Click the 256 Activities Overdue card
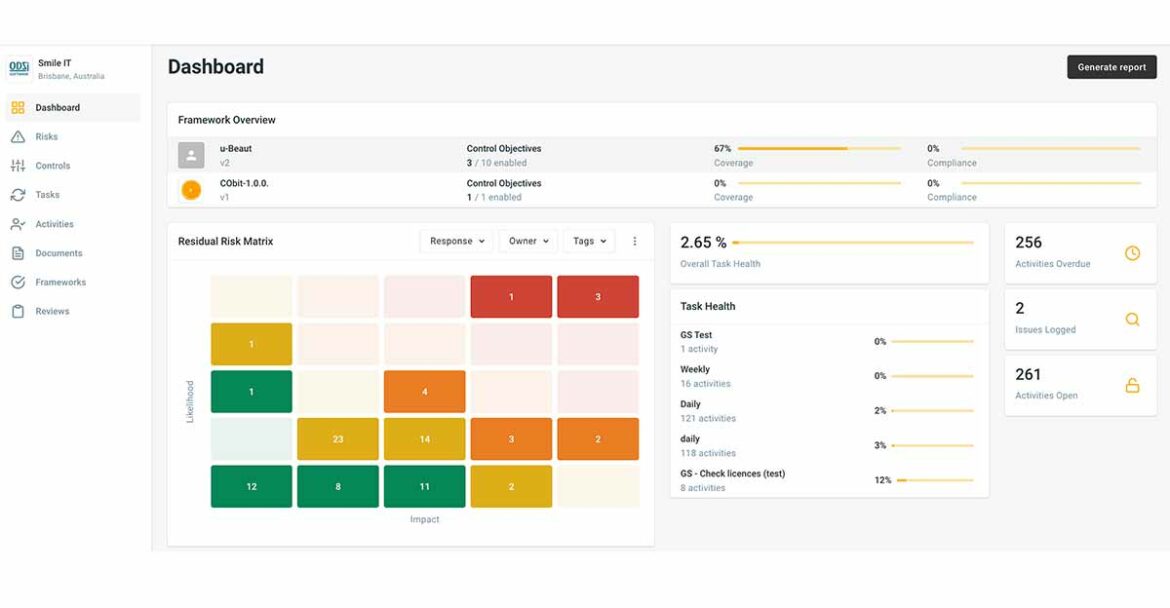 click(1080, 253)
